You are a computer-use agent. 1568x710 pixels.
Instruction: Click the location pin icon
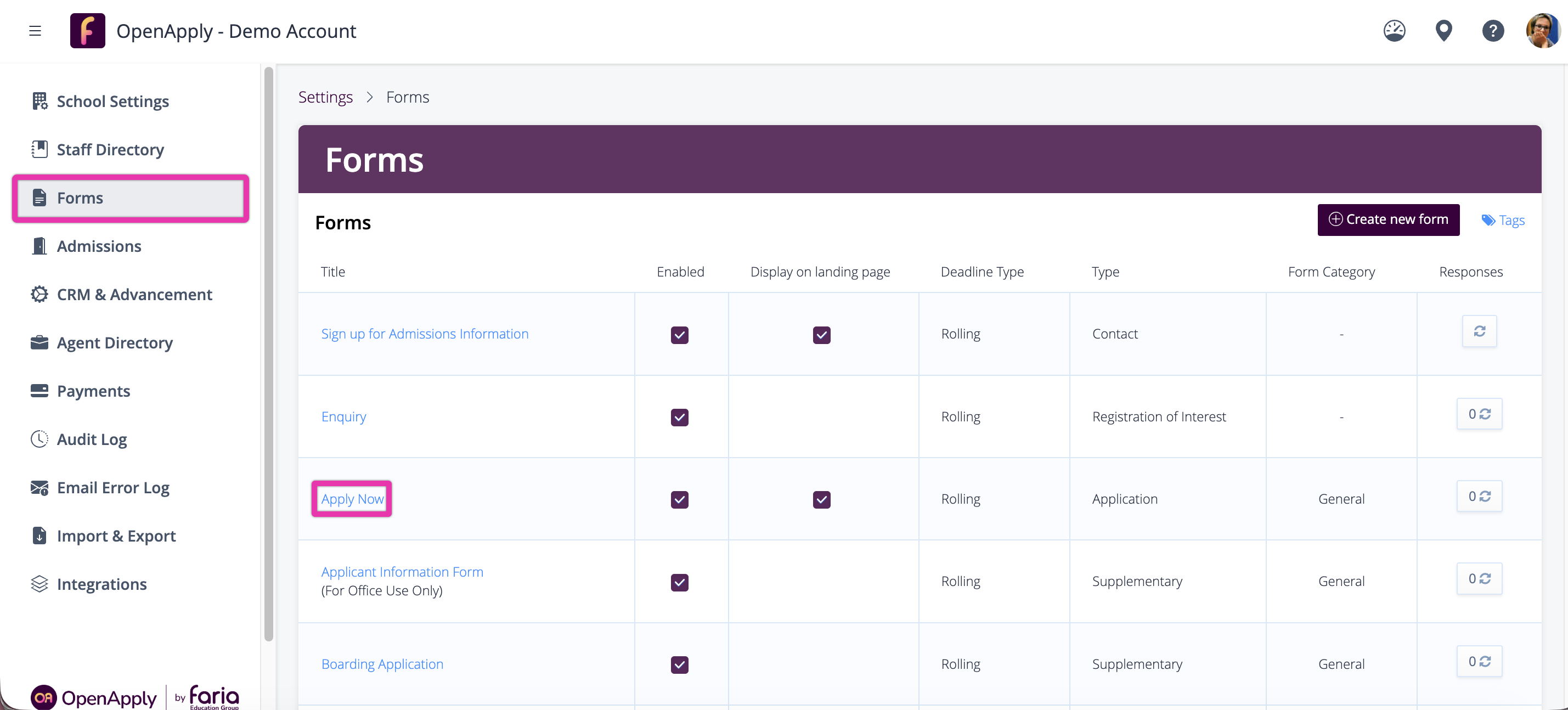(x=1443, y=30)
